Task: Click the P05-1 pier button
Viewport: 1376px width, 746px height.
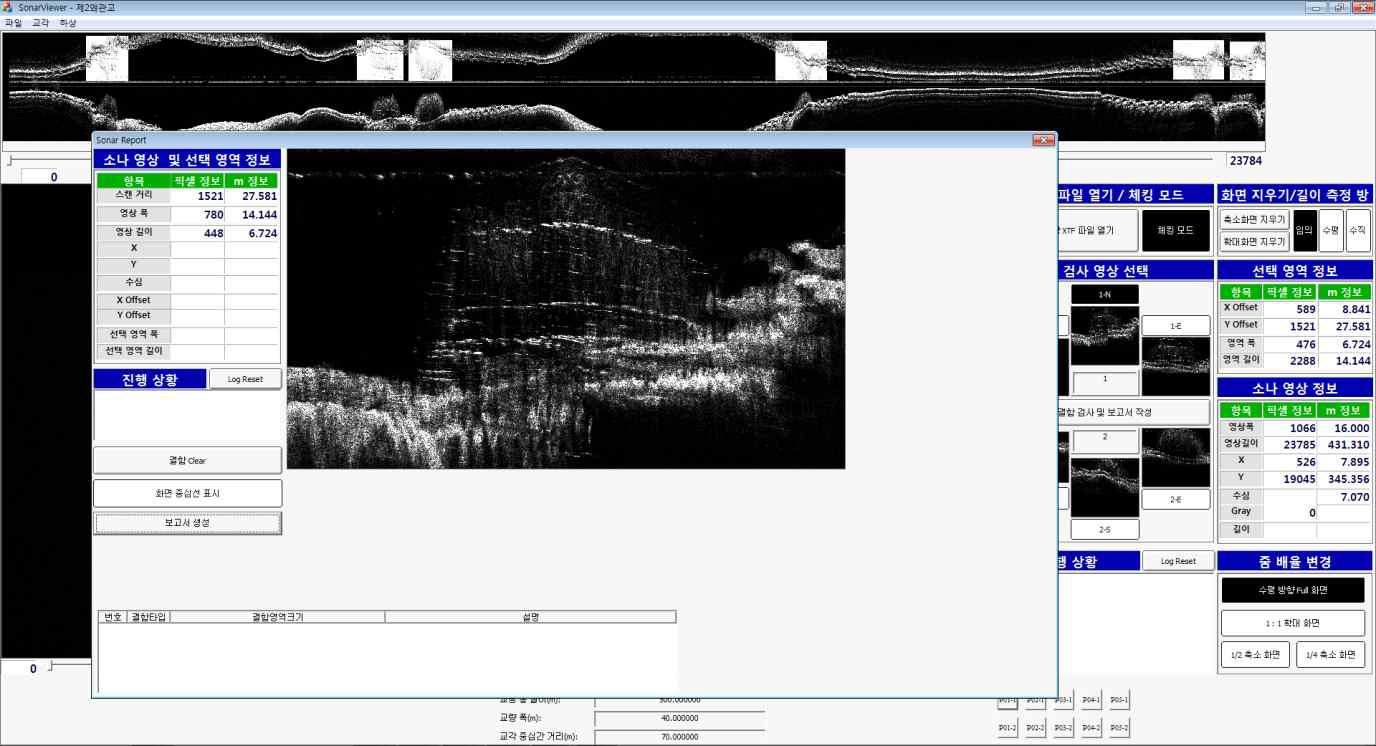Action: pyautogui.click(x=1119, y=700)
